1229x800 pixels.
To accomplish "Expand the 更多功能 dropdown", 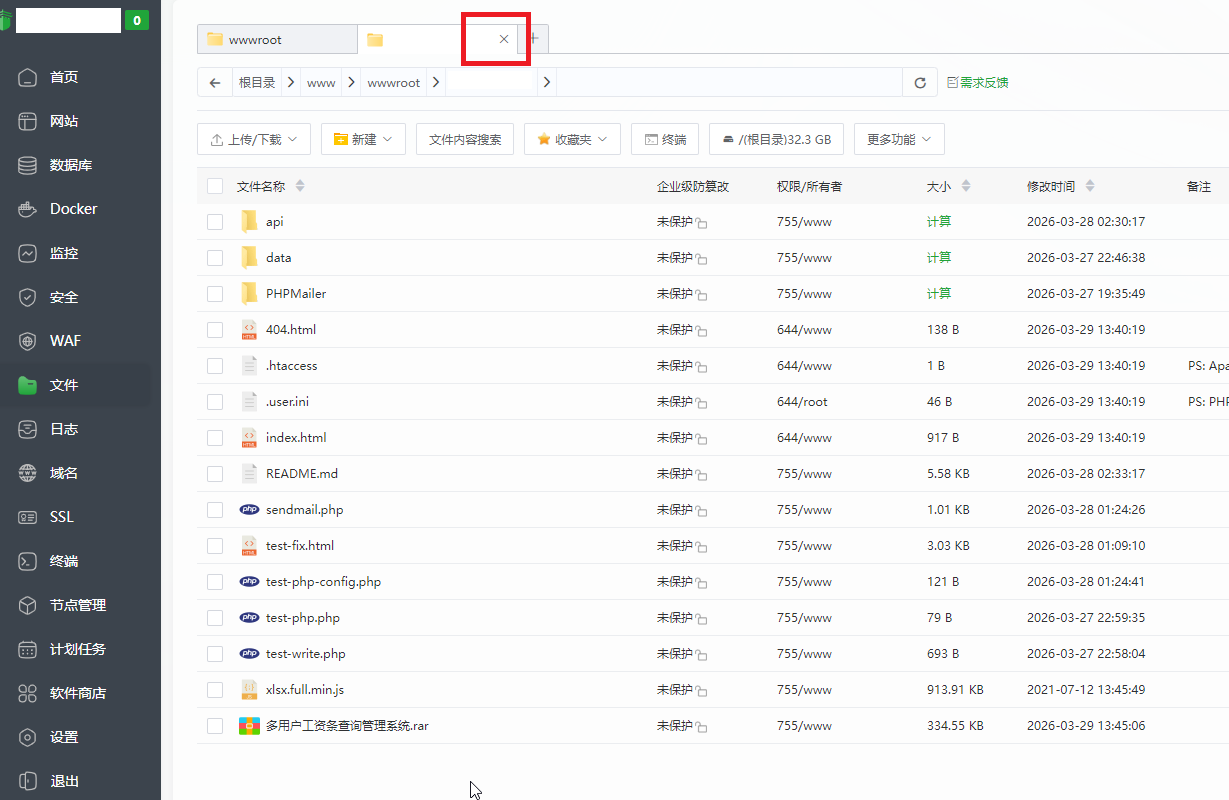I will point(898,139).
